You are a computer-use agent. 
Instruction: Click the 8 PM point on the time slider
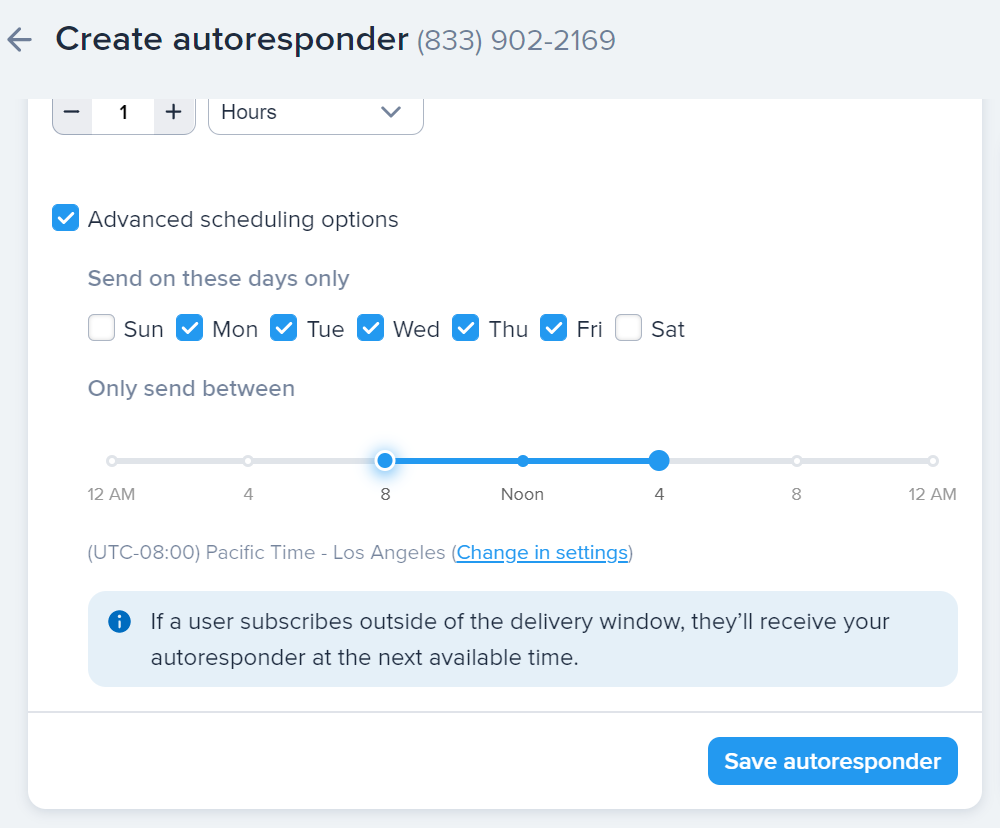796,461
